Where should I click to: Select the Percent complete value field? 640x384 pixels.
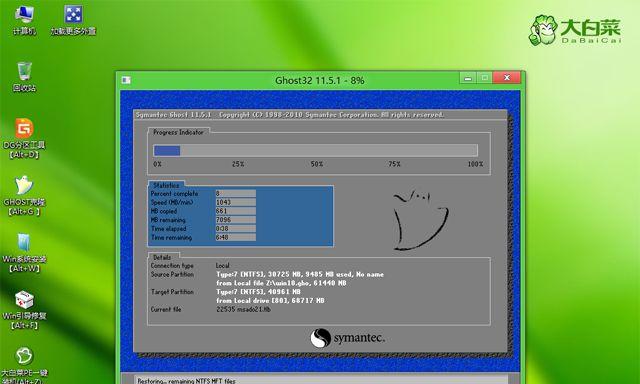(x=236, y=193)
